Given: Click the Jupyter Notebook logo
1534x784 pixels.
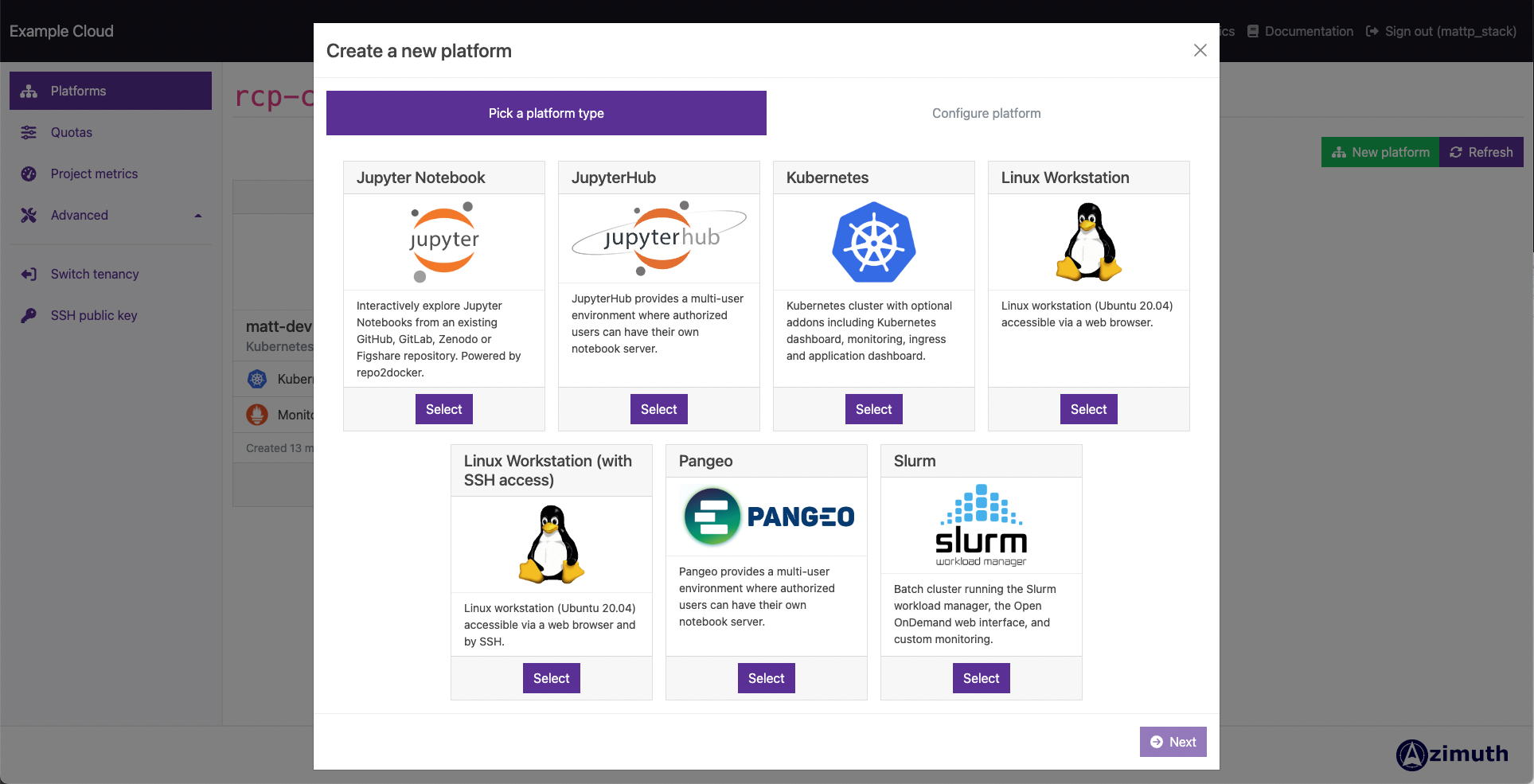Looking at the screenshot, I should [x=444, y=242].
